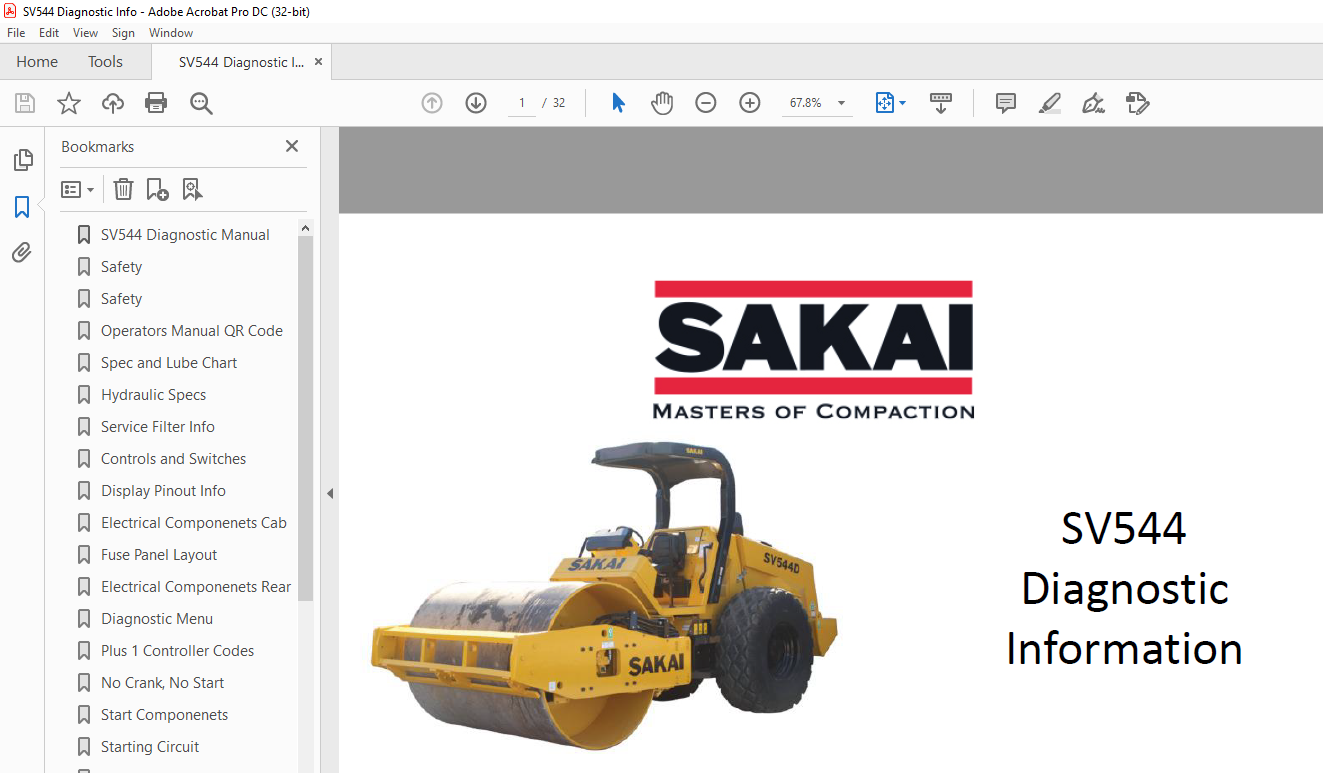This screenshot has height=773, width=1323.
Task: Close the SV544 Diagnostic document tab
Action: click(318, 62)
